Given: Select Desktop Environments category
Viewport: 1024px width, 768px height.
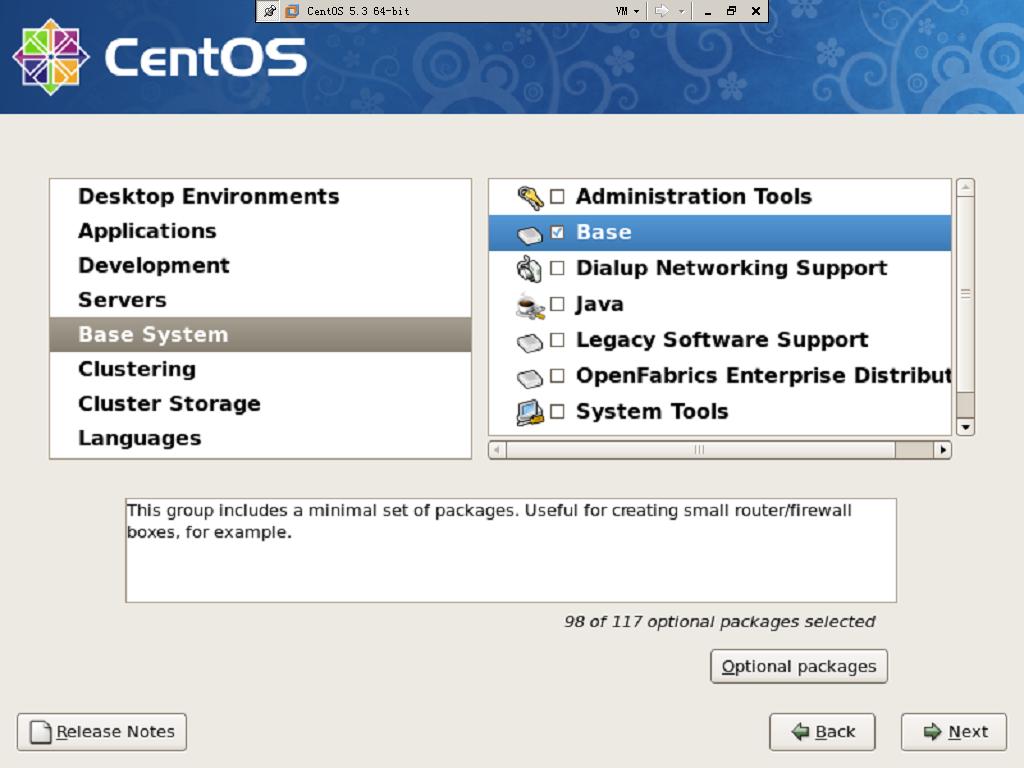Looking at the screenshot, I should 261,197.
